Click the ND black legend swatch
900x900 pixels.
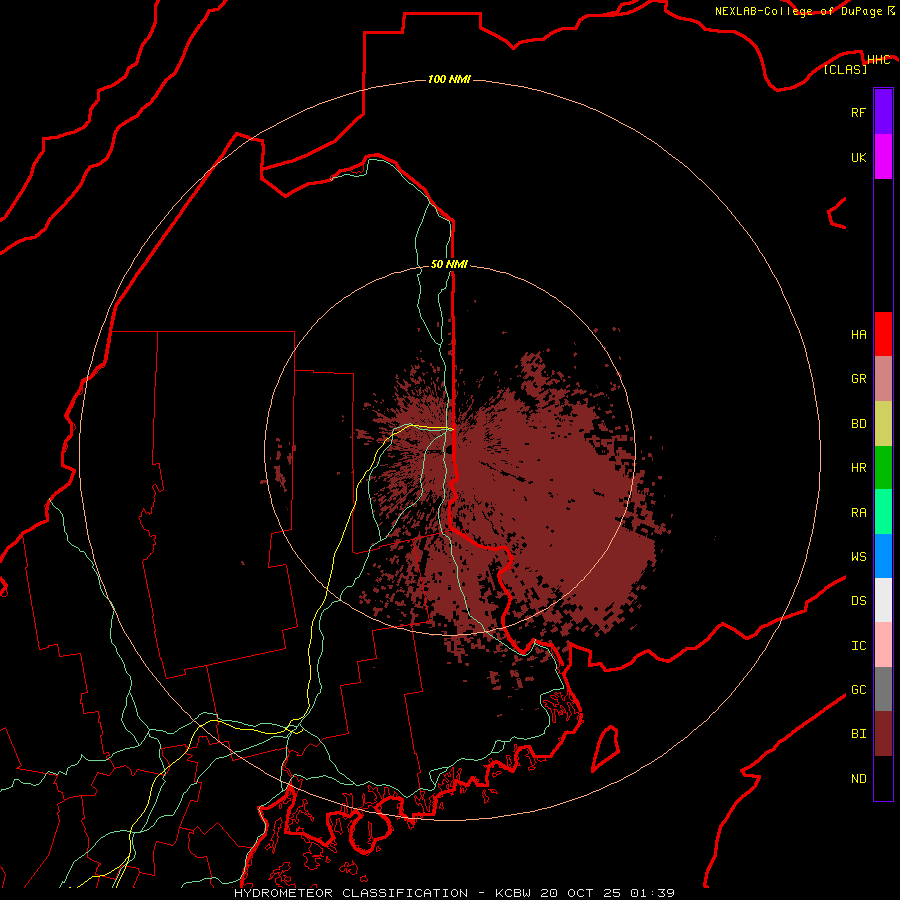pyautogui.click(x=883, y=778)
